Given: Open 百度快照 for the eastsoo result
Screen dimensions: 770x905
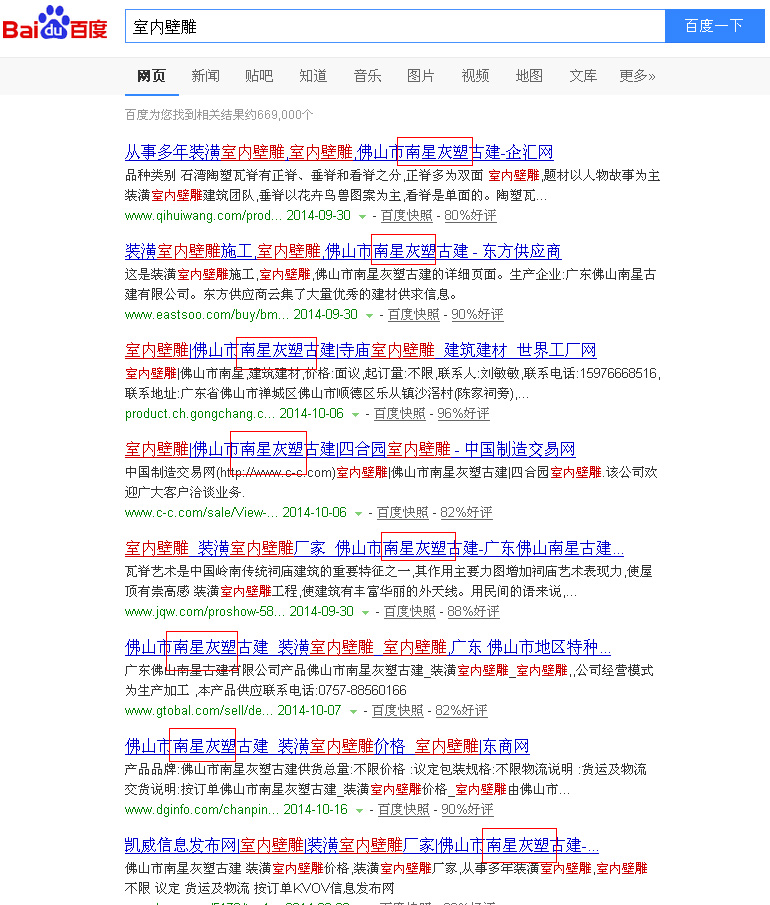Looking at the screenshot, I should point(413,315).
